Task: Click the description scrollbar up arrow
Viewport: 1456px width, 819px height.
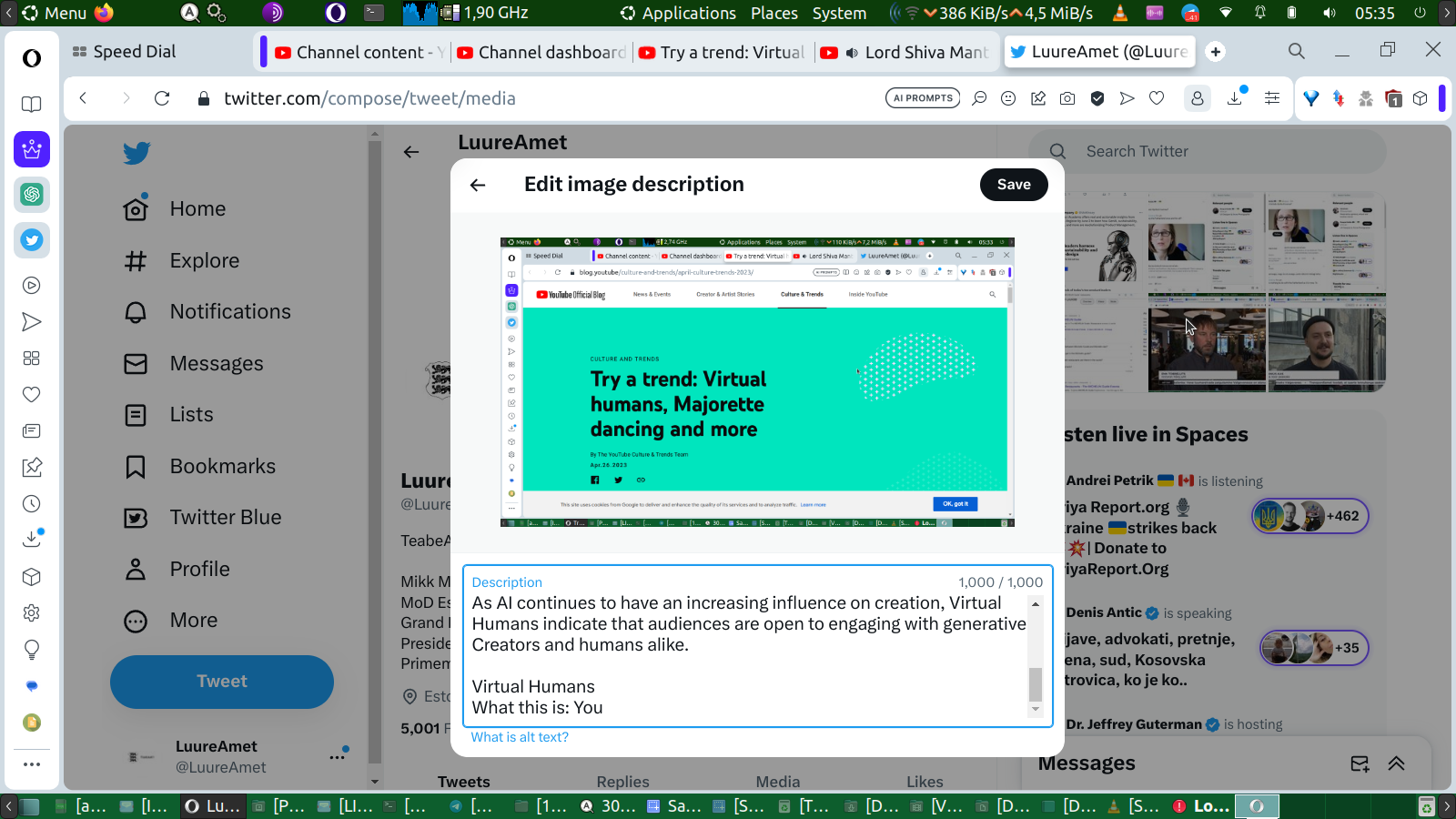Action: pos(1036,604)
